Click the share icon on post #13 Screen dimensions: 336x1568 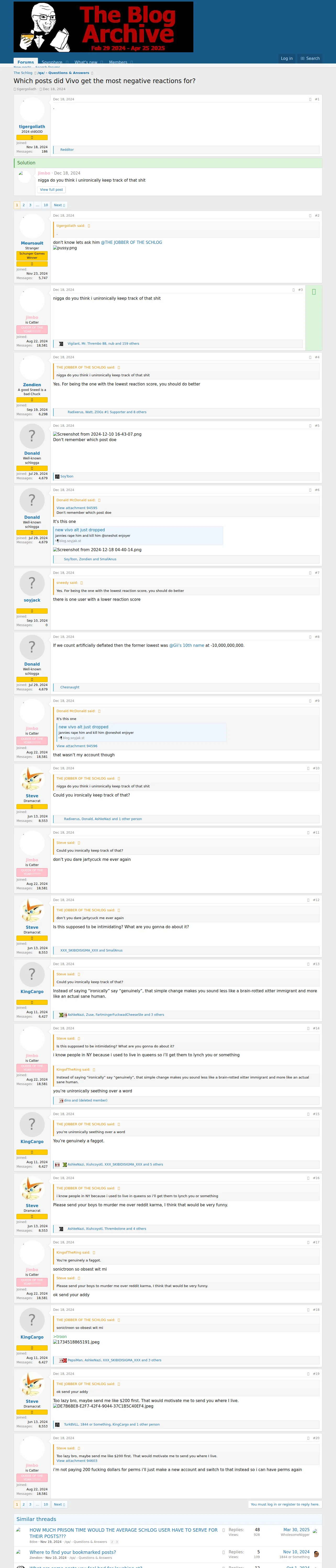coord(308,964)
